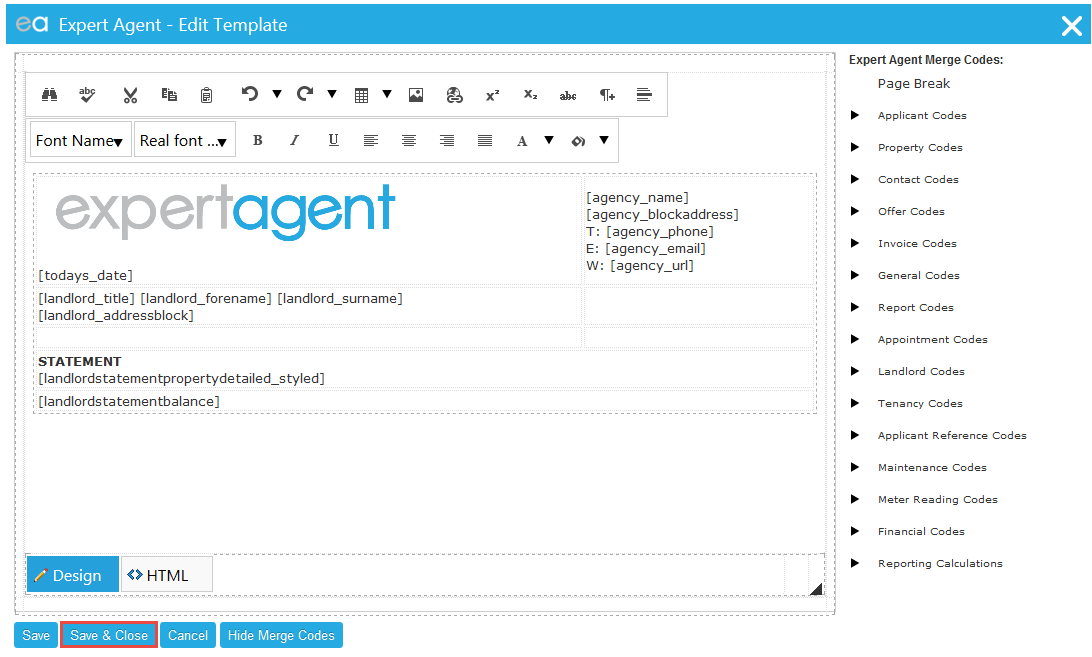Open the Font Name dropdown
1092x657 pixels.
[x=80, y=141]
